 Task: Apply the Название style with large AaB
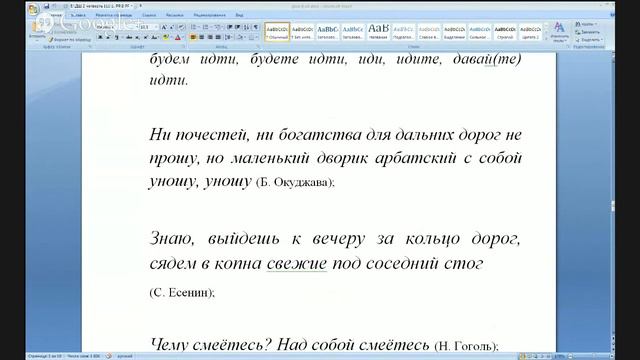coord(378,32)
